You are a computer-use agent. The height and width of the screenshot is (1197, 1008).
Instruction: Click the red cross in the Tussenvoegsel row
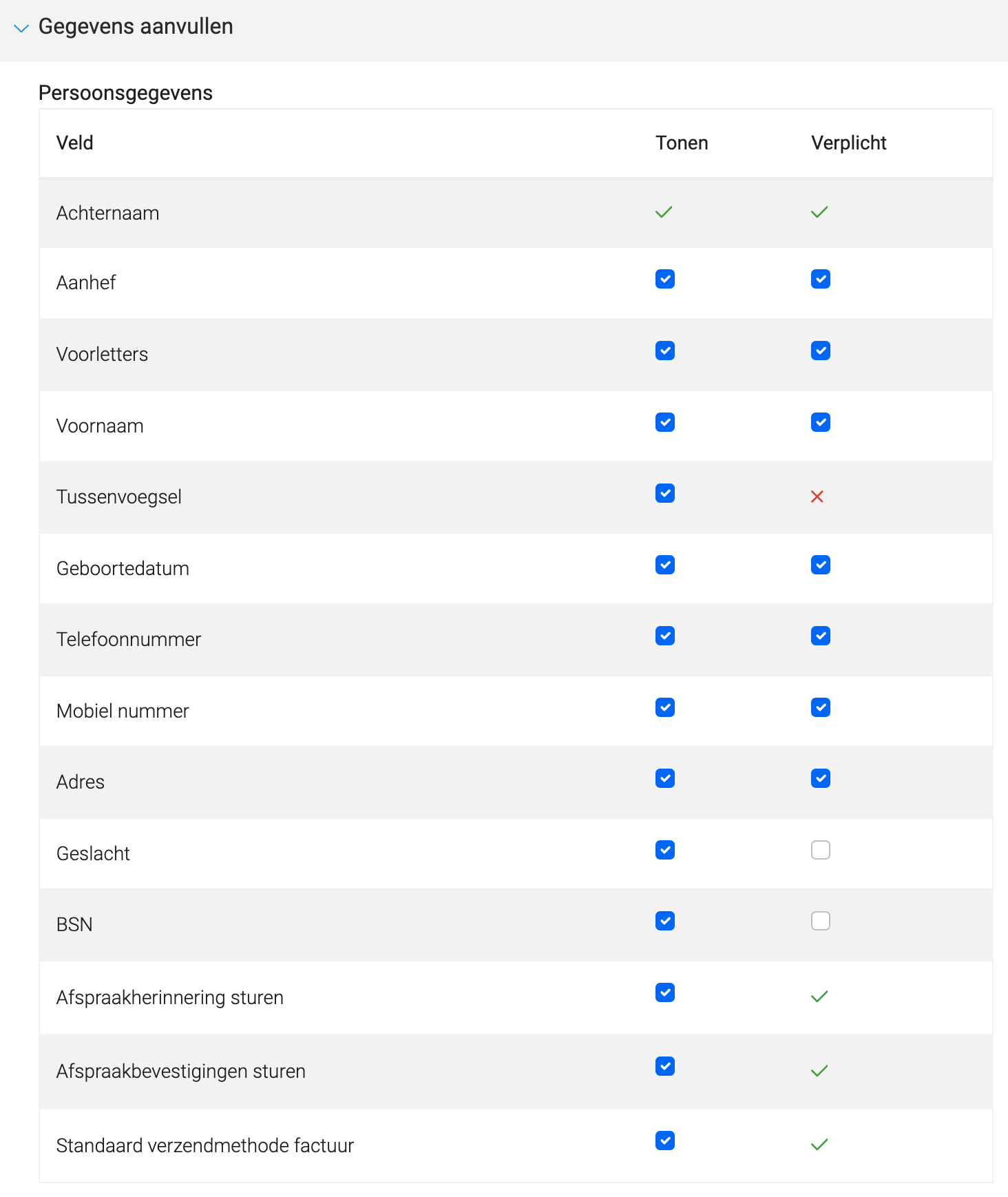817,497
